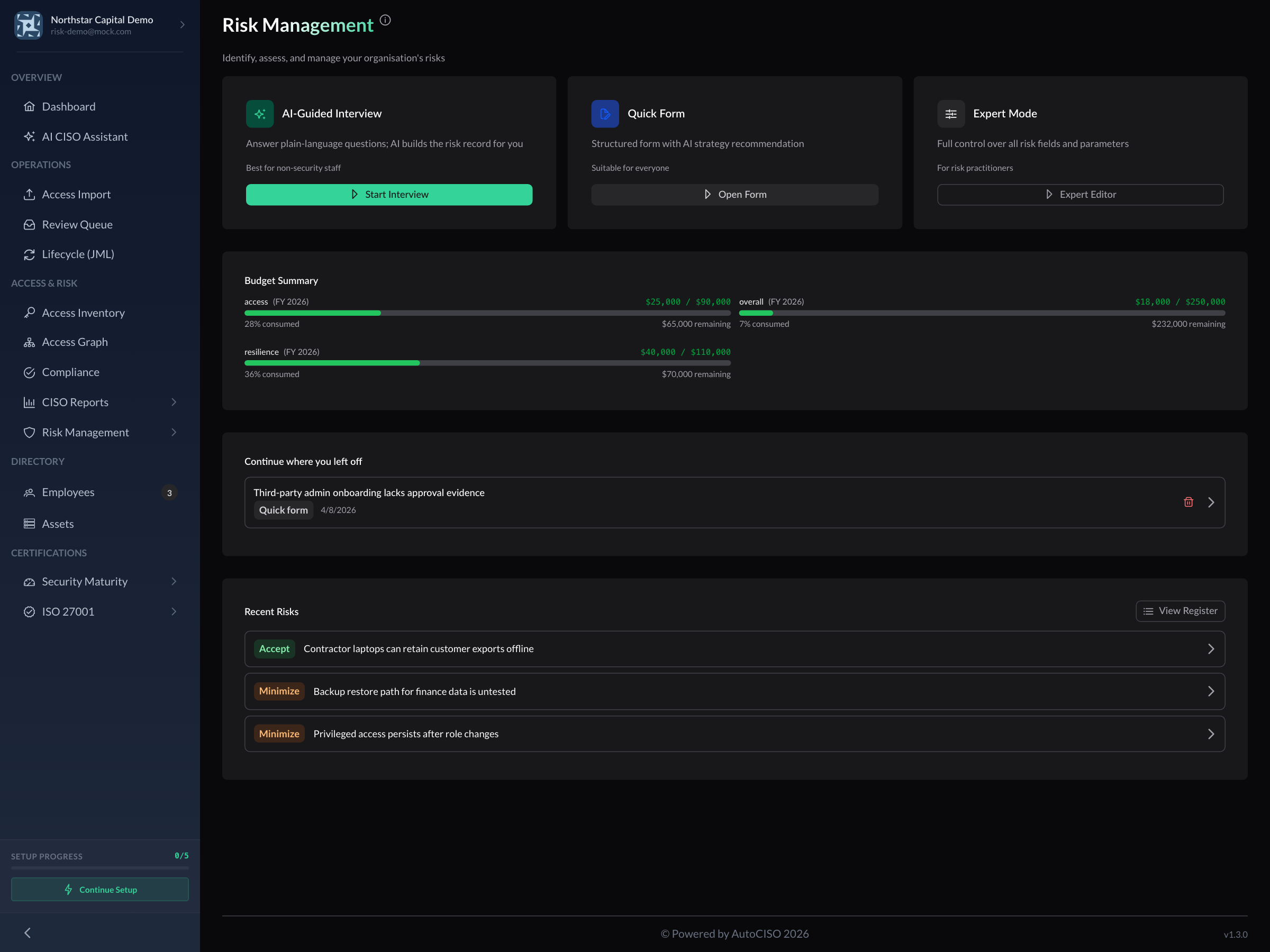Click the Open Form button

point(734,195)
